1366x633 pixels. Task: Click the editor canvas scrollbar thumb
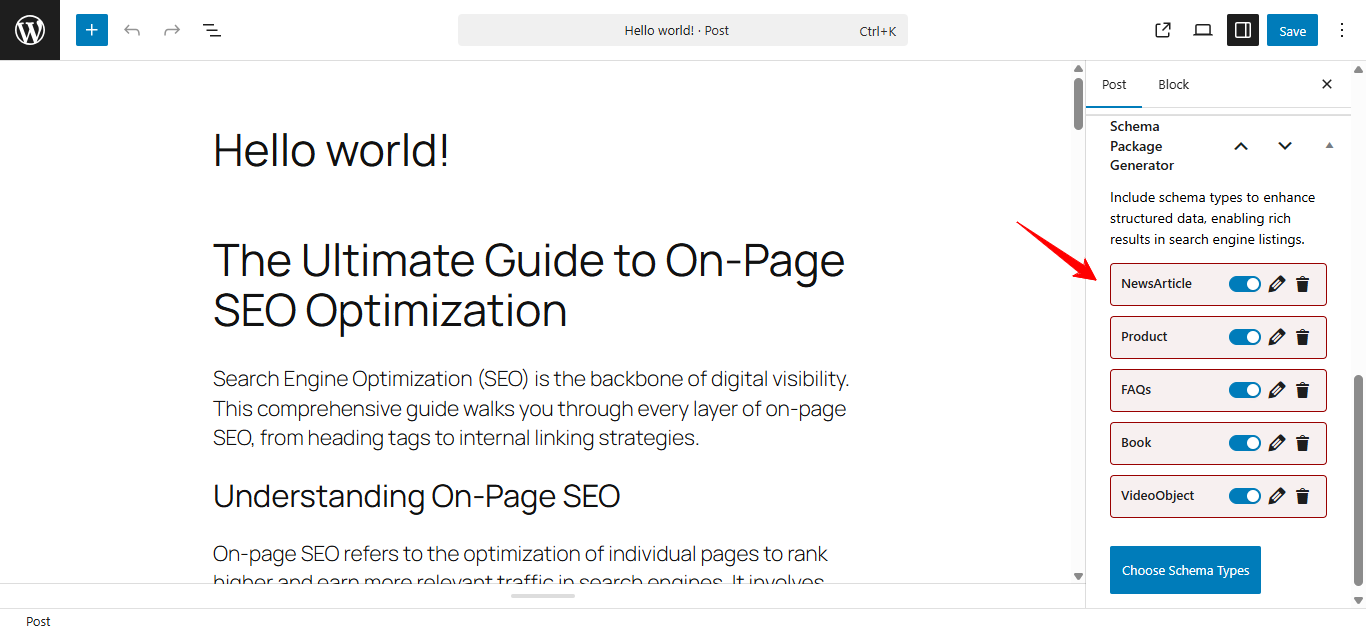(x=1078, y=104)
